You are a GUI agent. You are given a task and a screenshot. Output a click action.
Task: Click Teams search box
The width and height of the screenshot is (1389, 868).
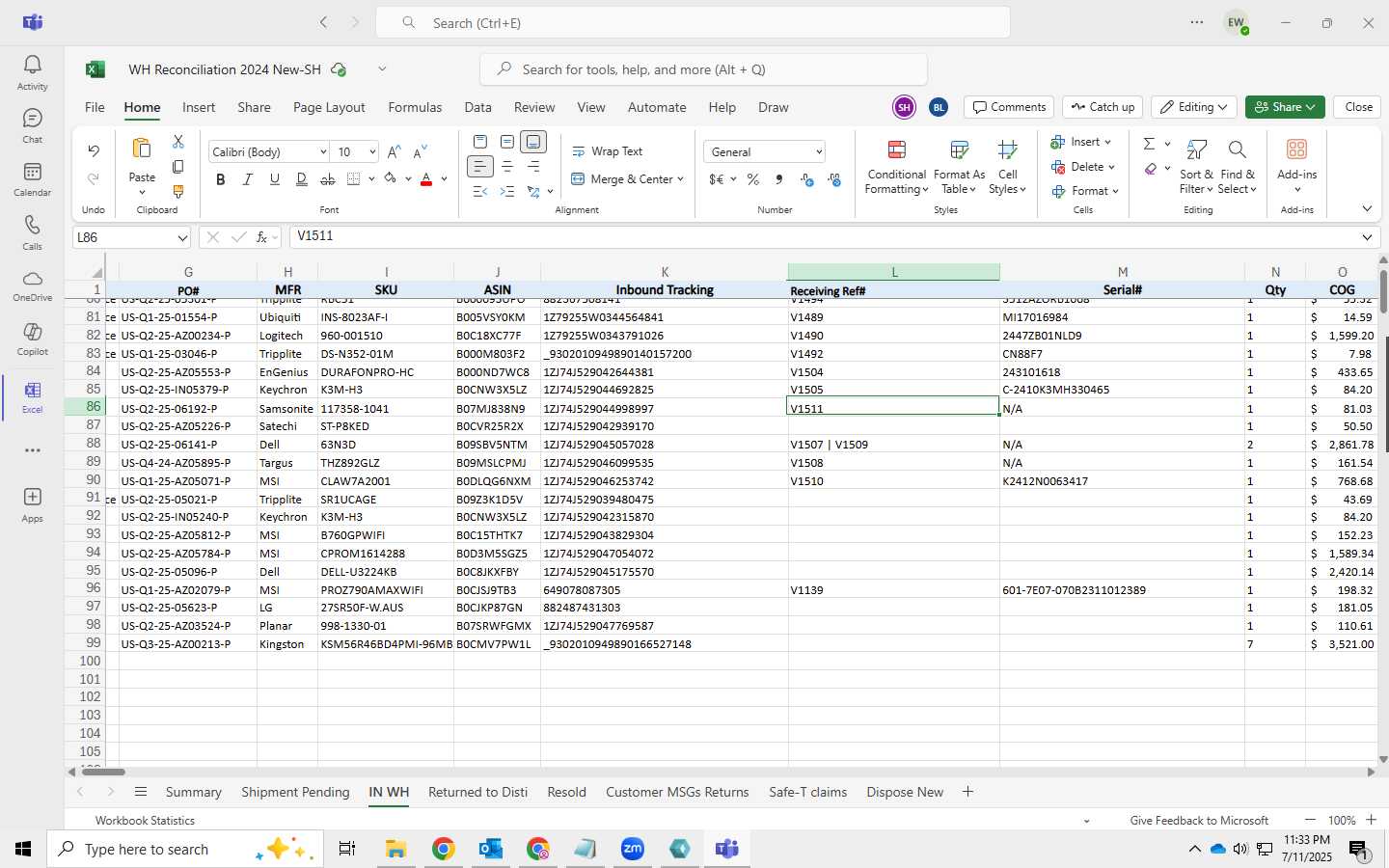(693, 22)
